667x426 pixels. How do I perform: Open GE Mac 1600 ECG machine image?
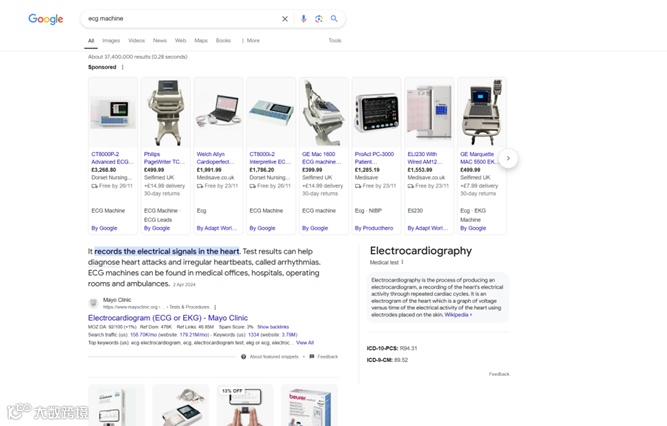(324, 112)
